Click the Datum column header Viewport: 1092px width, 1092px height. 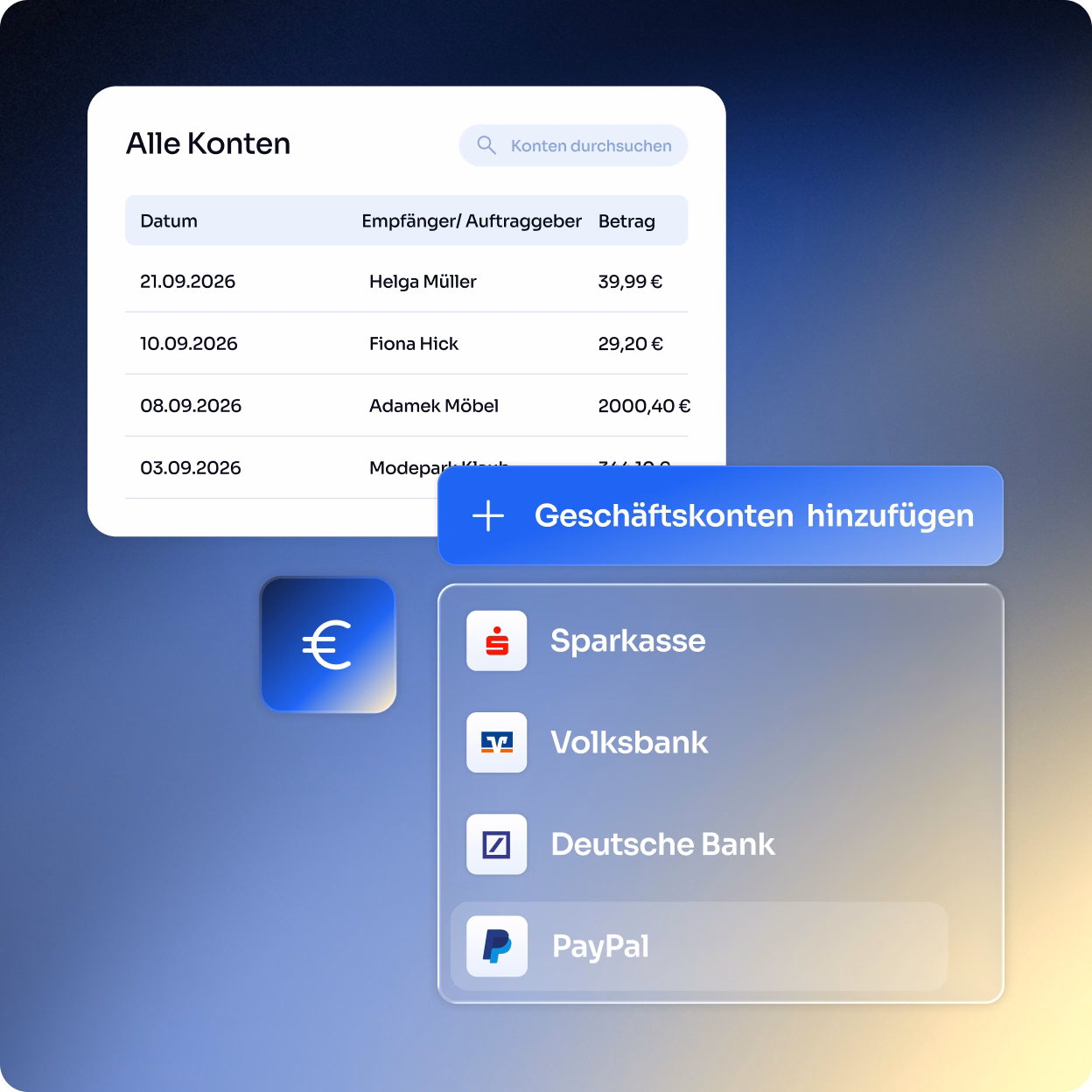pyautogui.click(x=169, y=221)
